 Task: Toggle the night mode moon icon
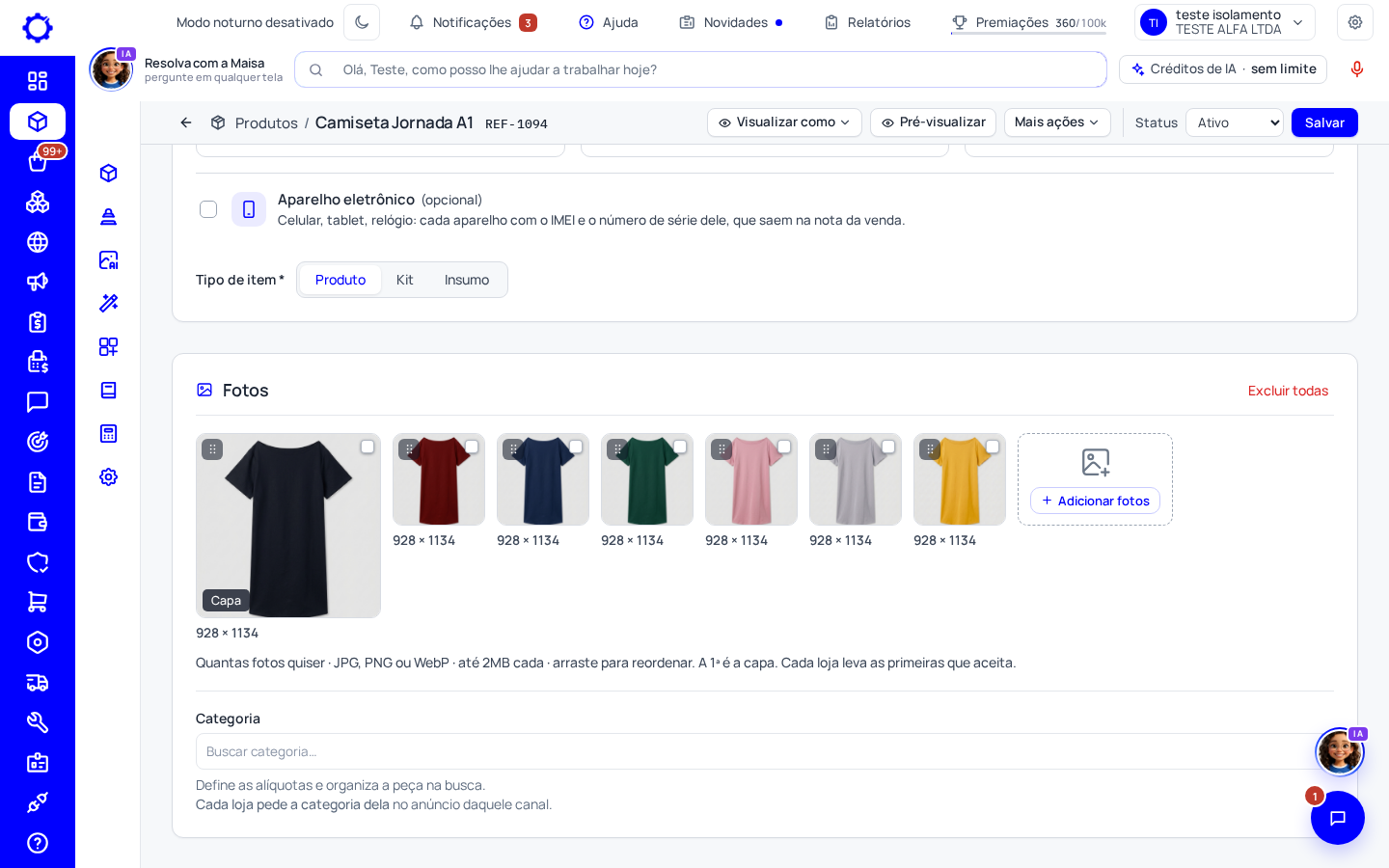362,22
